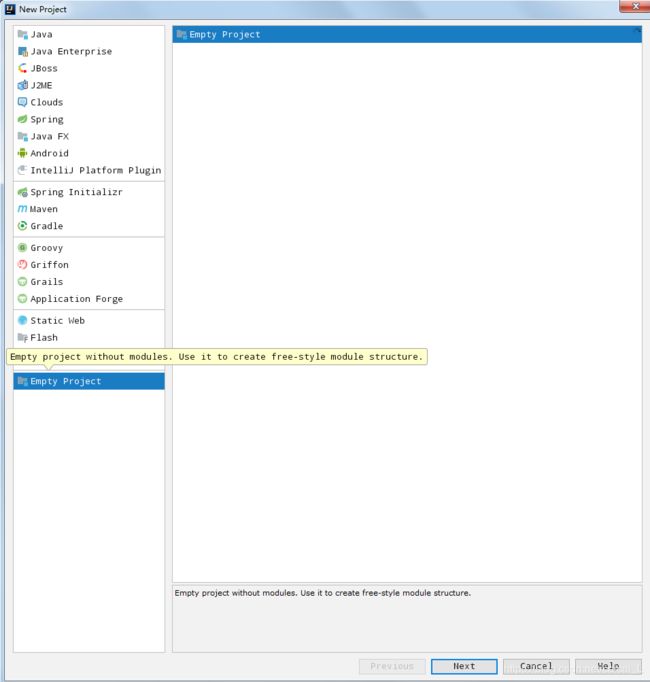The image size is (650, 682).
Task: Click the Spring Initializr icon
Action: [23, 192]
